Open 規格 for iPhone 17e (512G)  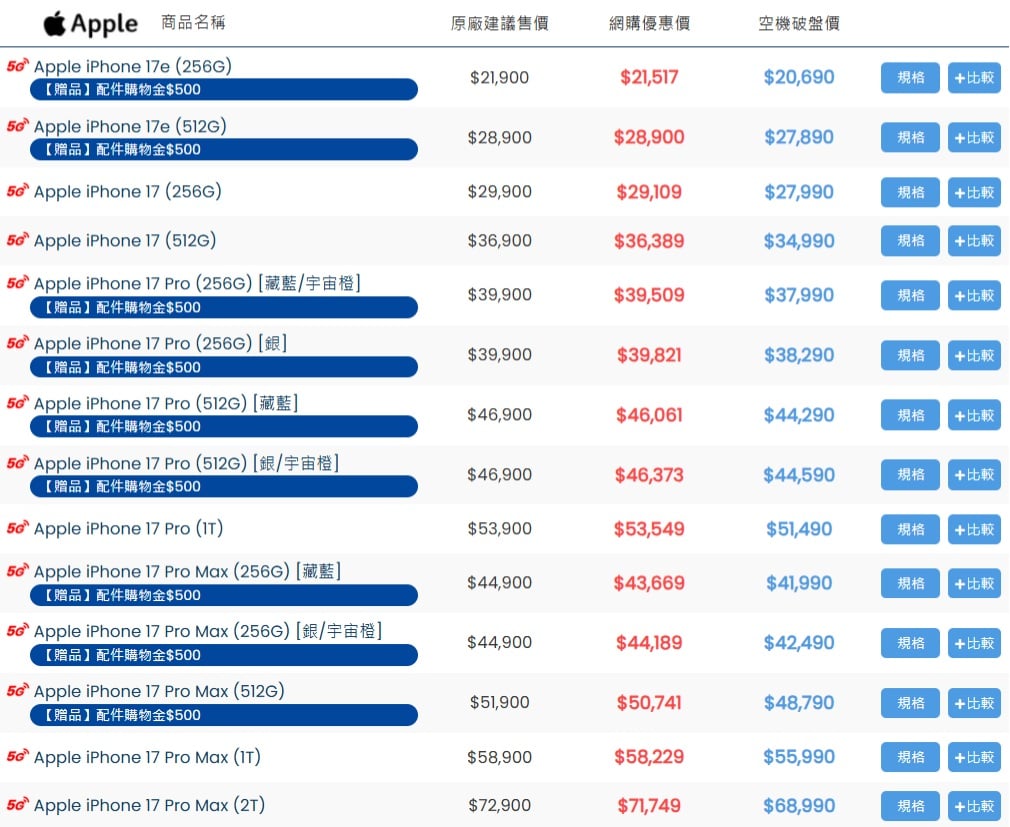pyautogui.click(x=910, y=138)
